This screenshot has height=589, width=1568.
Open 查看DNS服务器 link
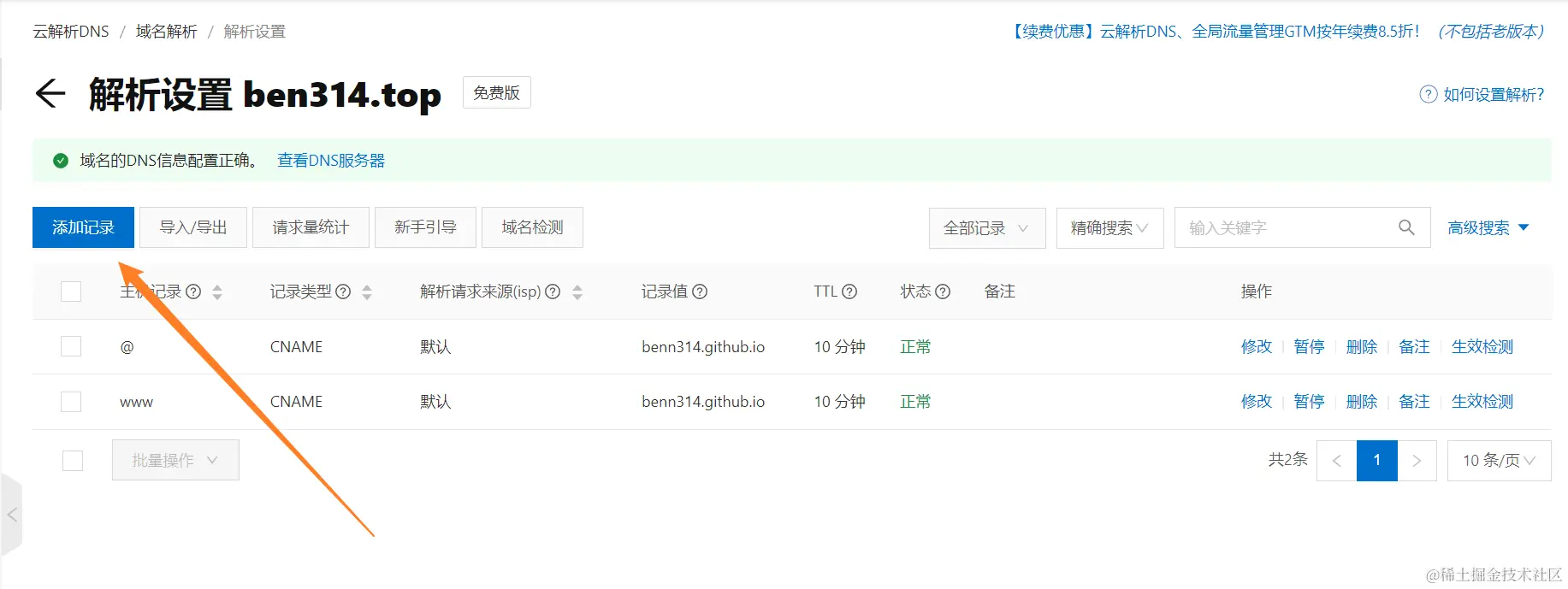(x=331, y=161)
